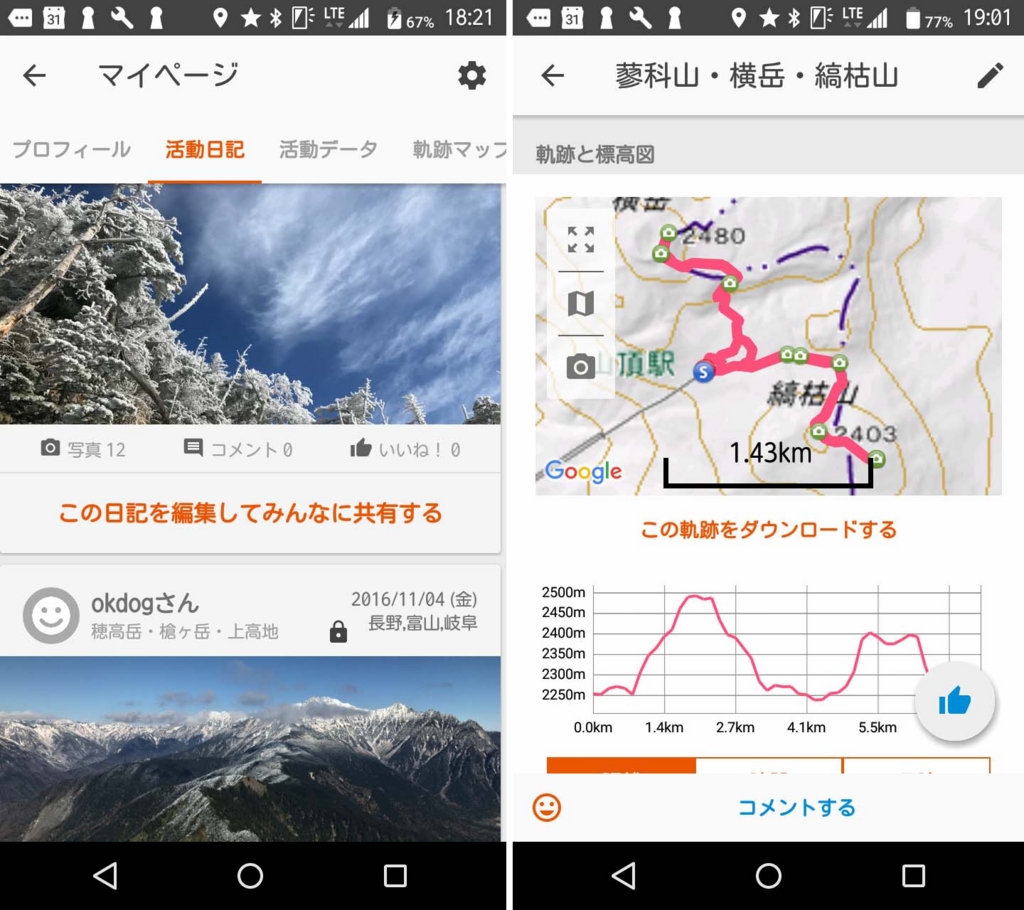Screen dimensions: 1024x910
Task: Tap the blue S start marker
Action: click(x=703, y=372)
